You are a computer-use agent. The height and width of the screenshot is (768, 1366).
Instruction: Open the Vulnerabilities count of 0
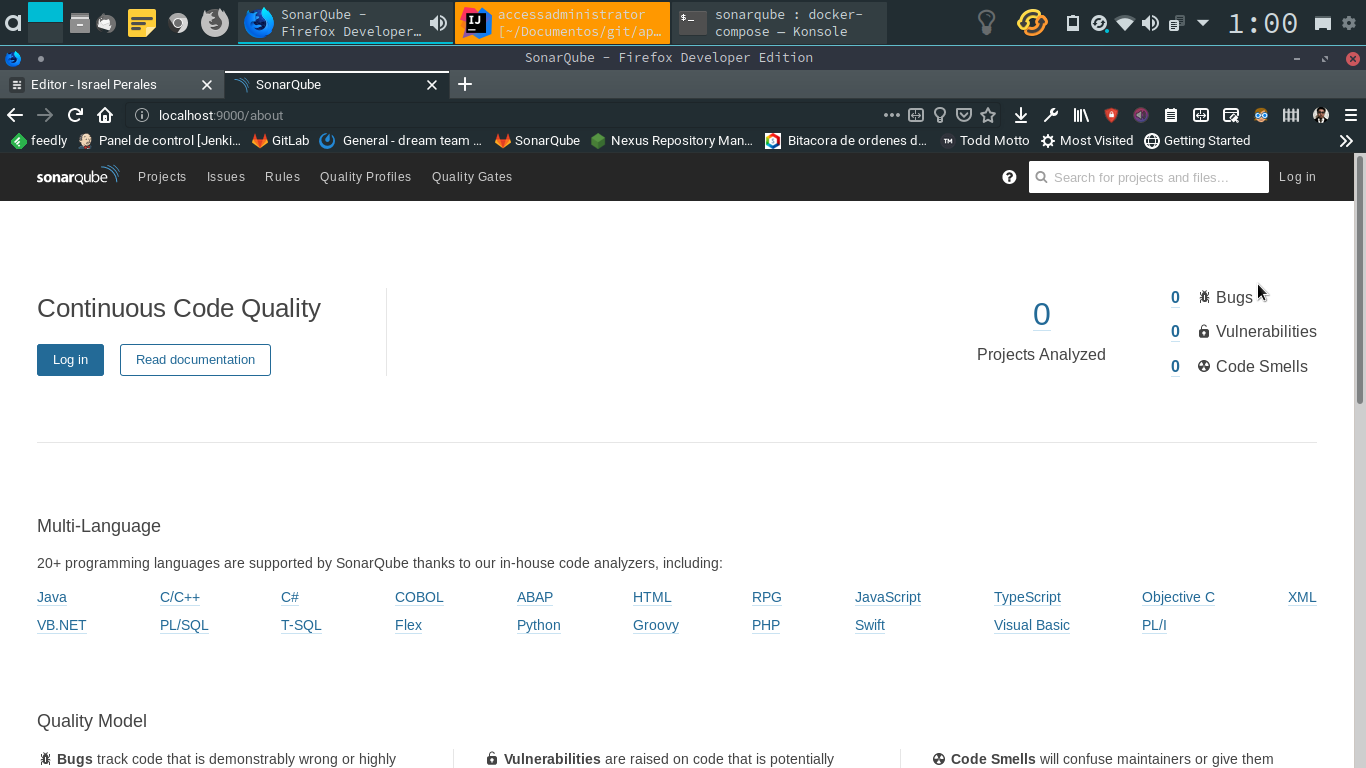click(1175, 332)
